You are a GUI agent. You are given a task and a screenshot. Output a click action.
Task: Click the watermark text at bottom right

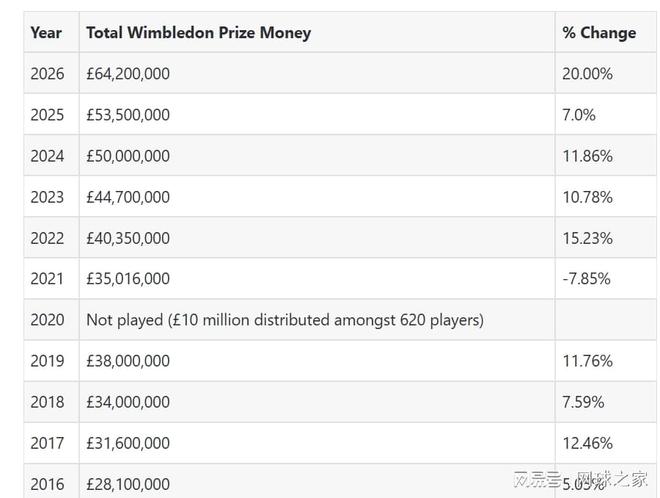[580, 479]
